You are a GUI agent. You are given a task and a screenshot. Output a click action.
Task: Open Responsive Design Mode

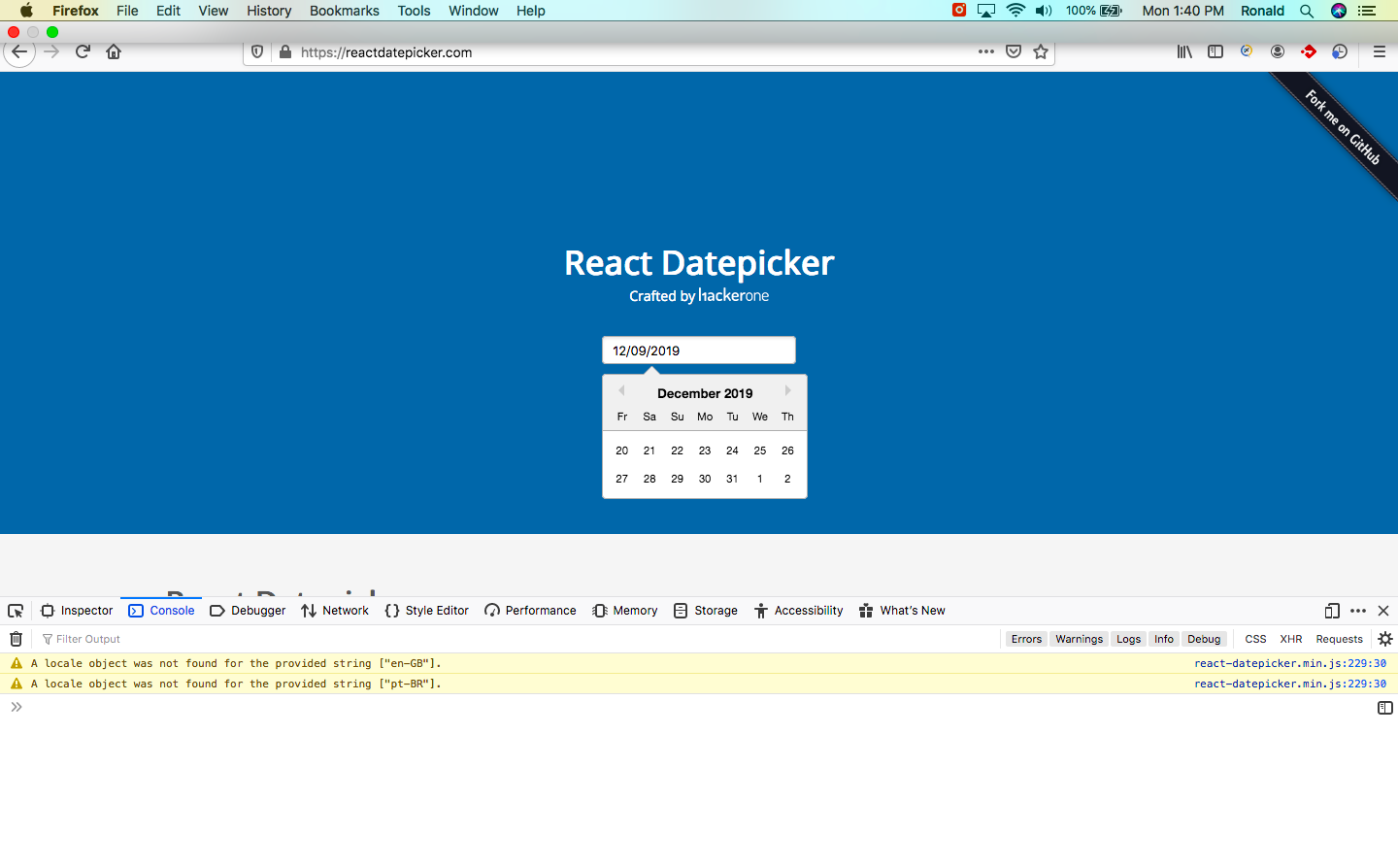(x=1331, y=611)
